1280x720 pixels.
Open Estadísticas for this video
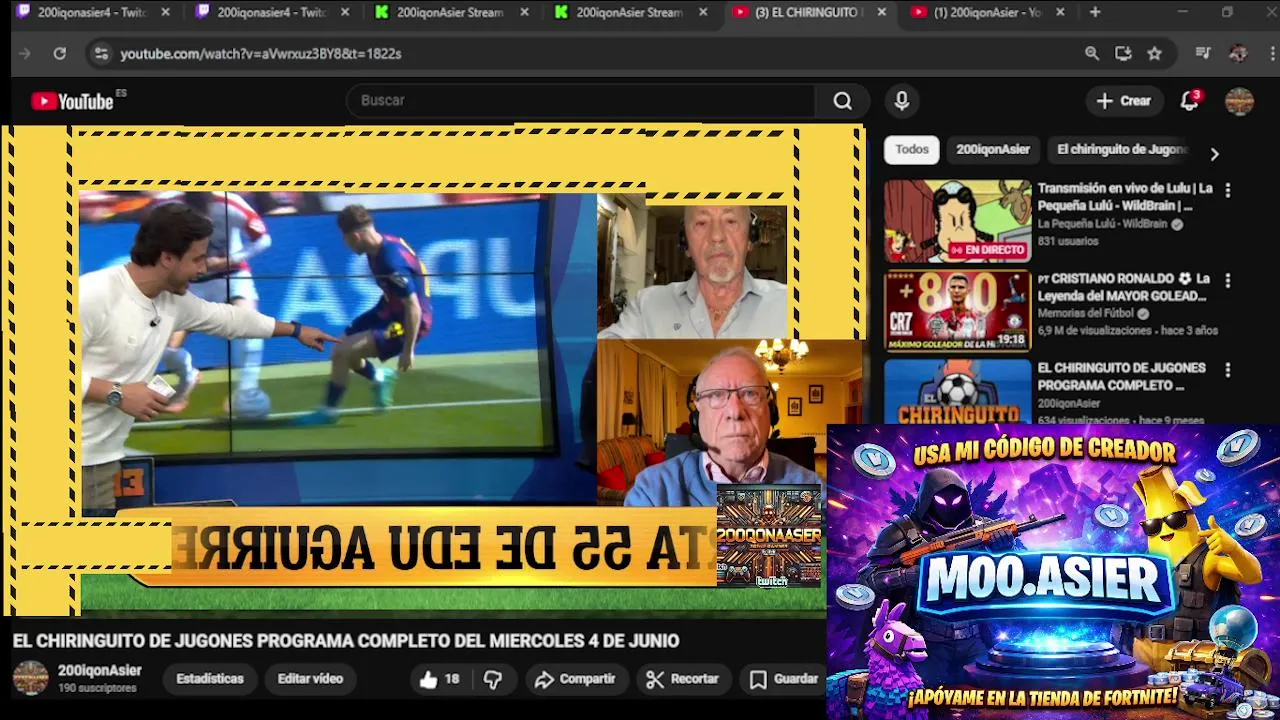pos(210,679)
